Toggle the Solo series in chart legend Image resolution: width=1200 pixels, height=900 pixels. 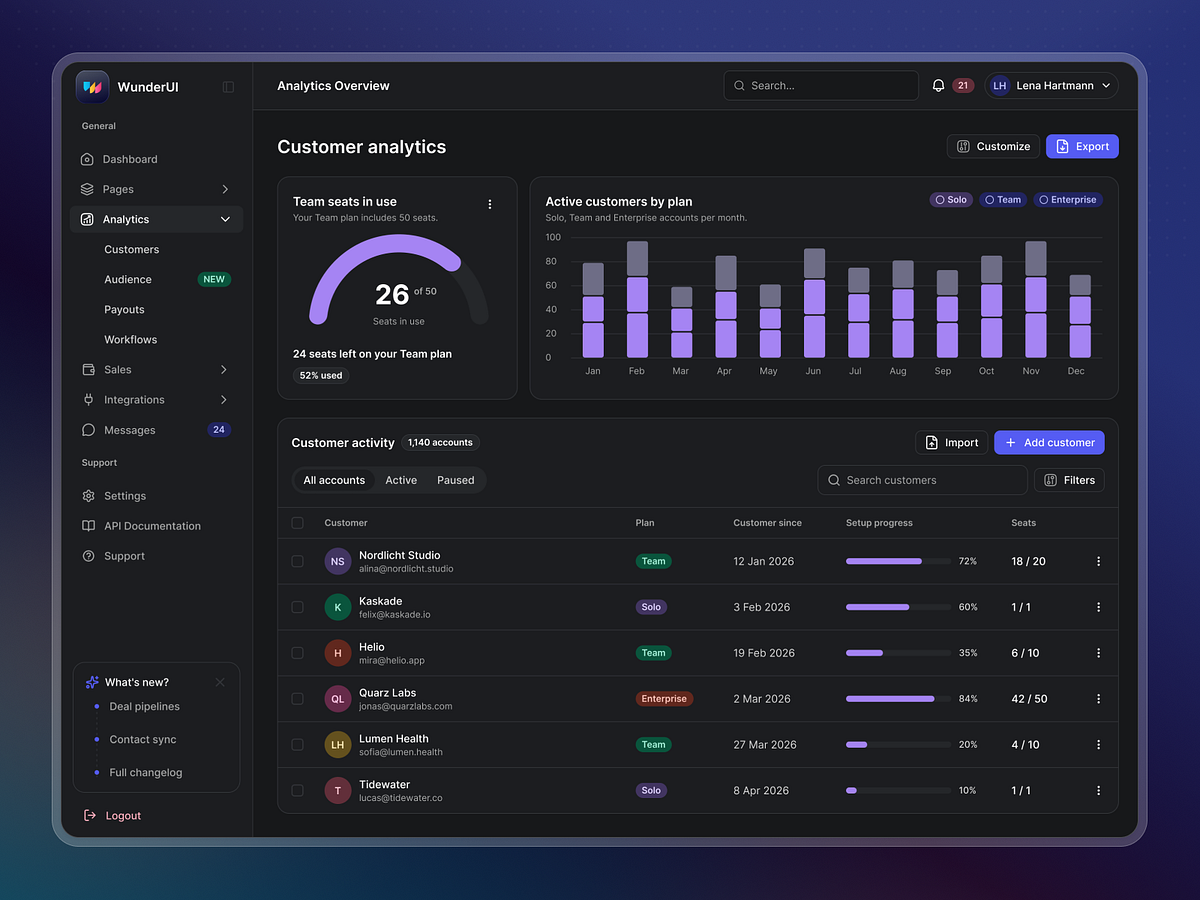951,200
